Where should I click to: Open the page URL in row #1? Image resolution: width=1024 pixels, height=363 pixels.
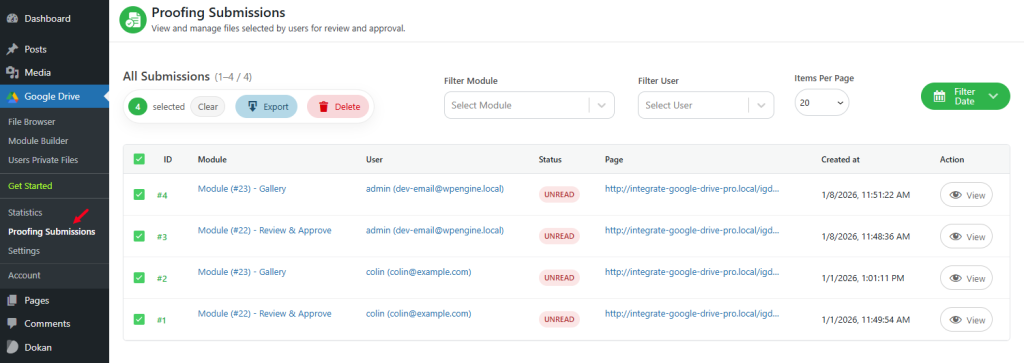(x=692, y=313)
